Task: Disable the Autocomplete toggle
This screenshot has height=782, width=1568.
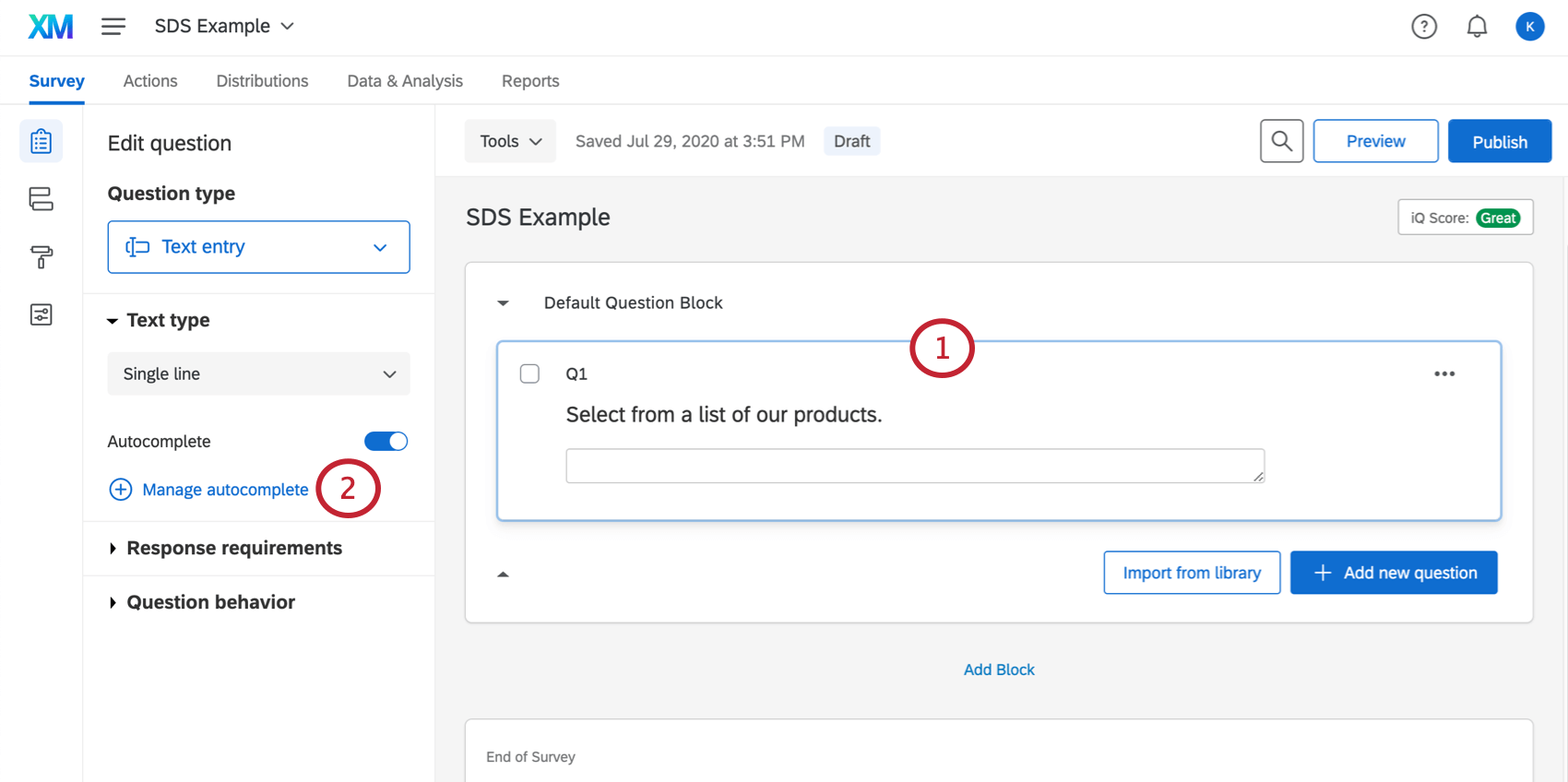Action: 386,442
